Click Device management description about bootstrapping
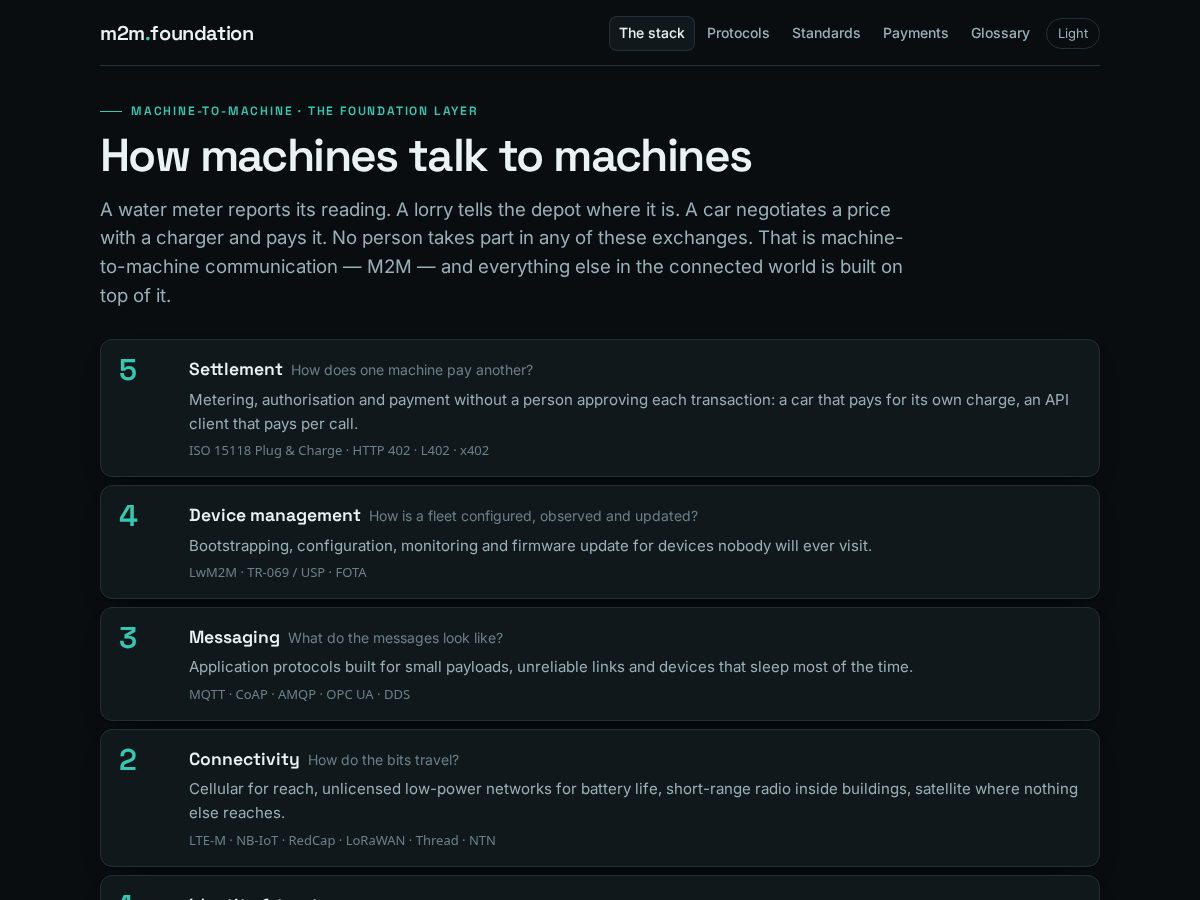This screenshot has width=1200, height=900. coord(530,545)
